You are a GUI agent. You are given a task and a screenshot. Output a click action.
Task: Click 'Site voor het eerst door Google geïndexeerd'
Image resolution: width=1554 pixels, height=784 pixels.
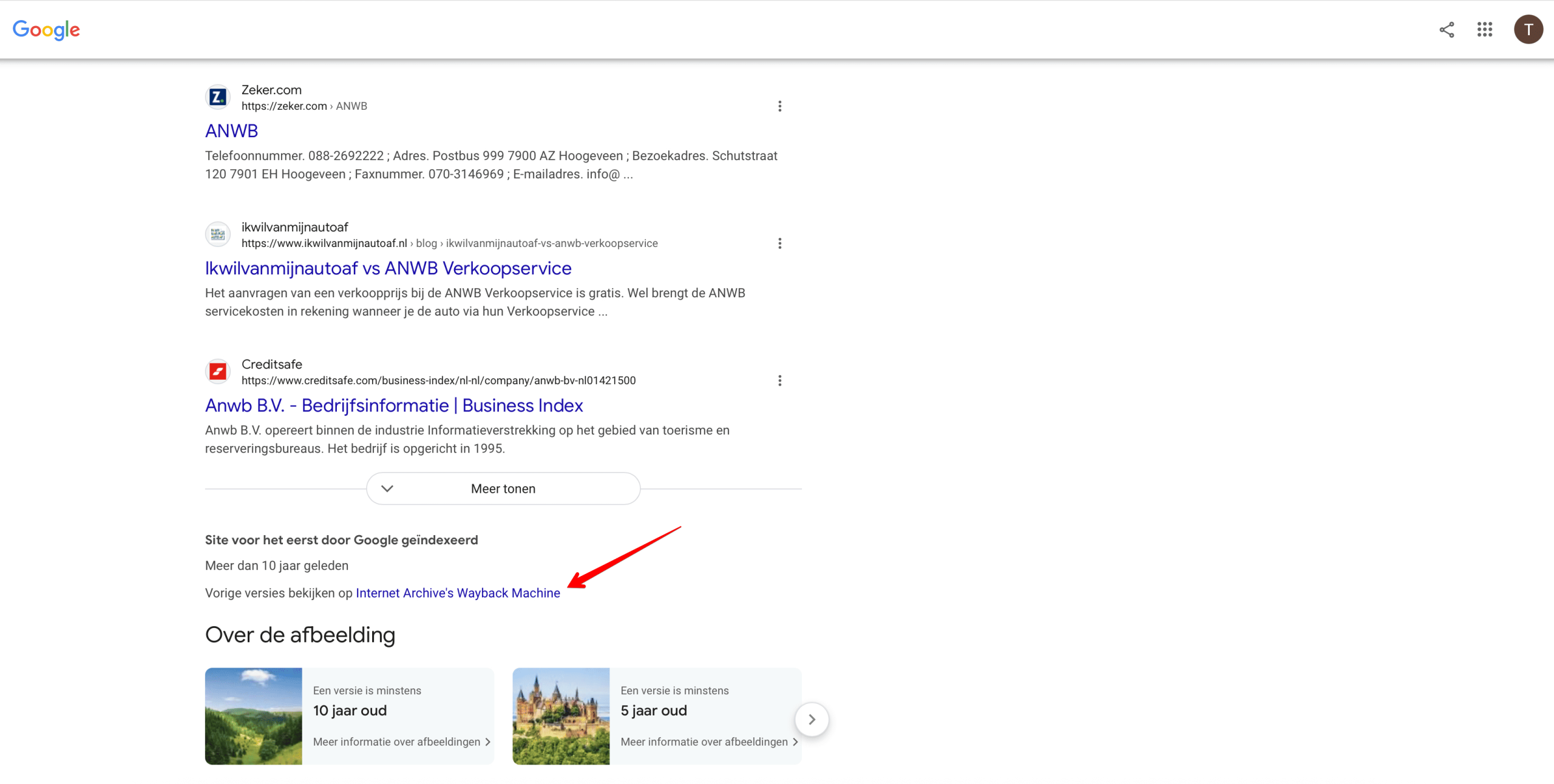click(342, 540)
